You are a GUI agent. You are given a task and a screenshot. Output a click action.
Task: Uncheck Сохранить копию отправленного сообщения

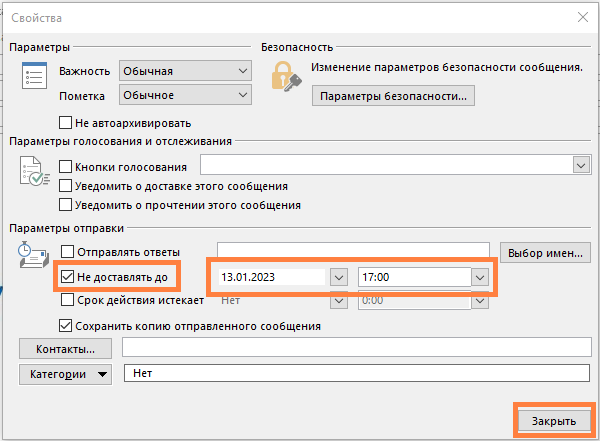click(x=67, y=326)
